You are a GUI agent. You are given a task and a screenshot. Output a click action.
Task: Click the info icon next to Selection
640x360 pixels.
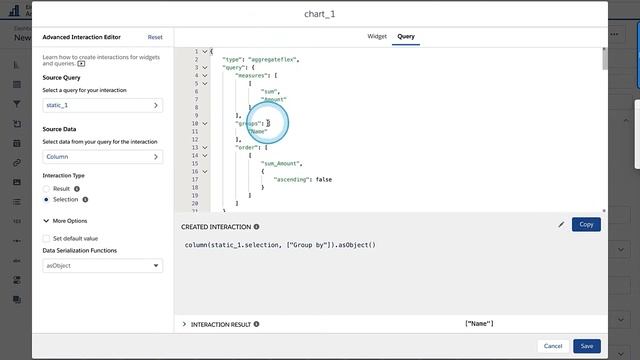(85, 200)
